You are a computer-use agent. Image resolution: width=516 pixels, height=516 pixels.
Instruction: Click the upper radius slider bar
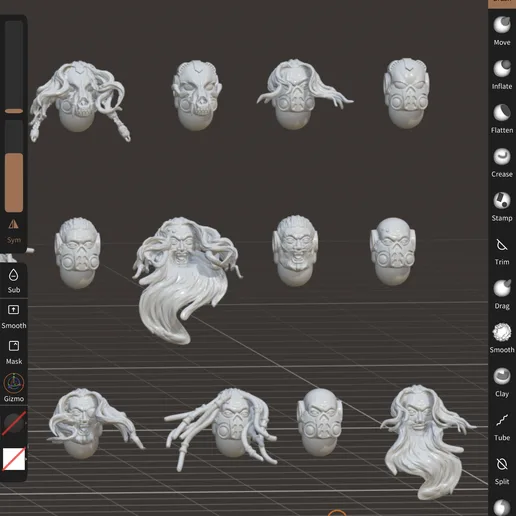click(x=14, y=67)
